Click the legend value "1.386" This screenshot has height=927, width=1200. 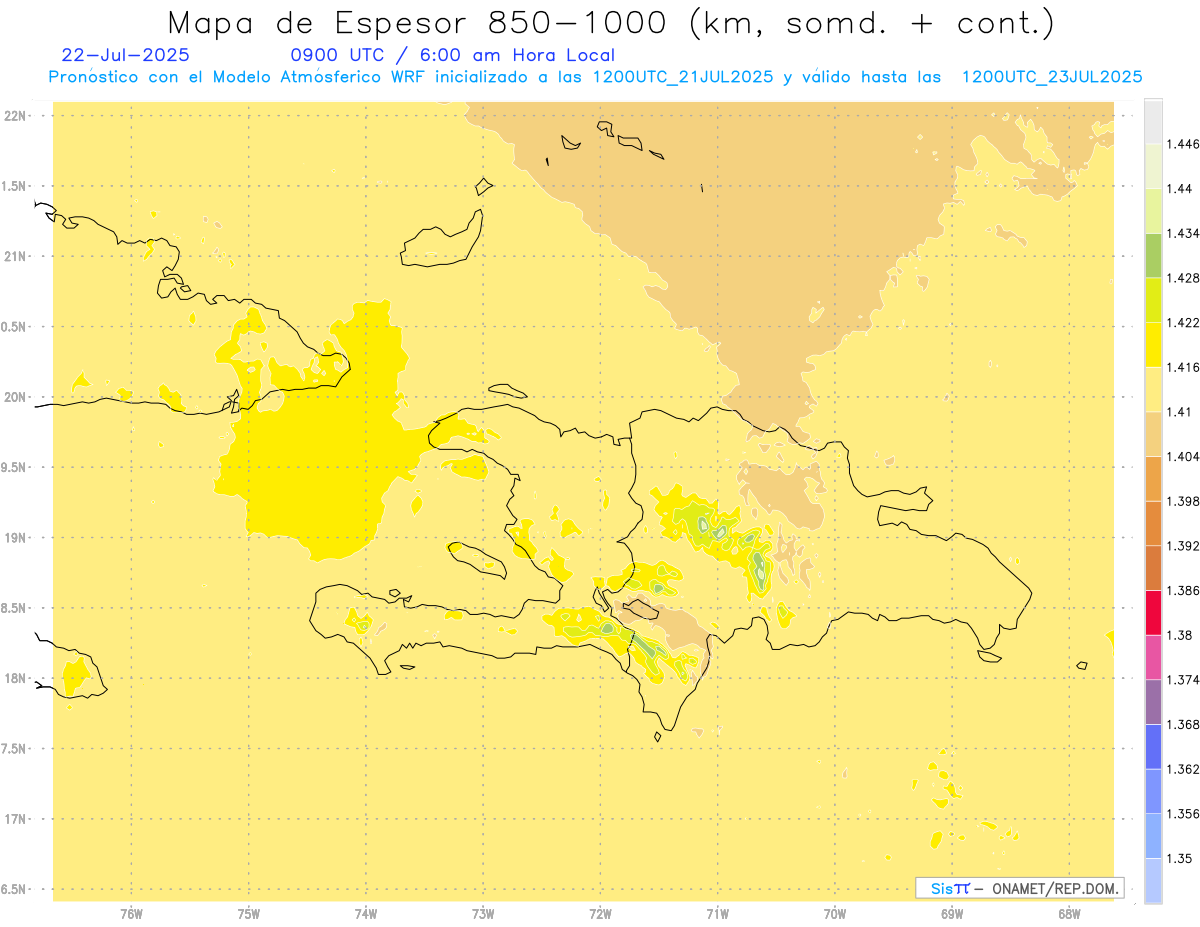coord(1182,591)
